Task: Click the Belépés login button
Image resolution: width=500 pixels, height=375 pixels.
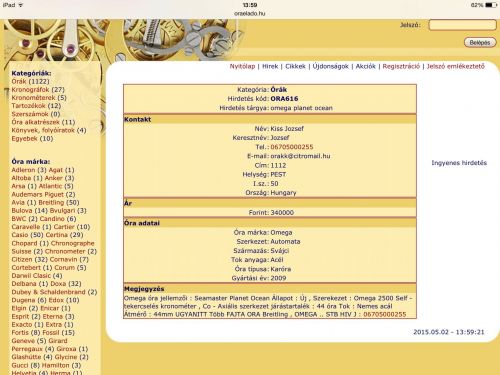Action: [x=480, y=43]
